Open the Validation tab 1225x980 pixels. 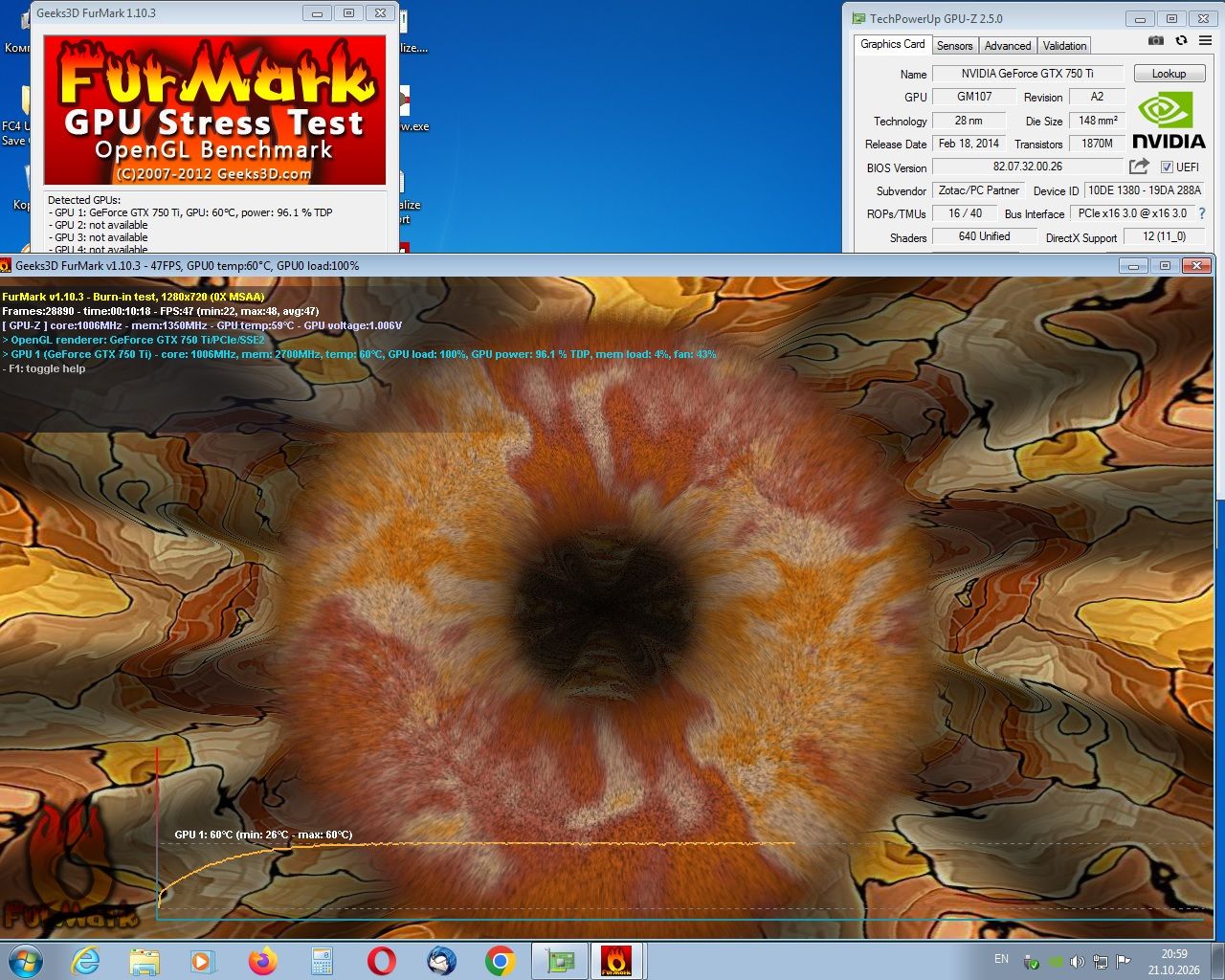click(x=1064, y=46)
